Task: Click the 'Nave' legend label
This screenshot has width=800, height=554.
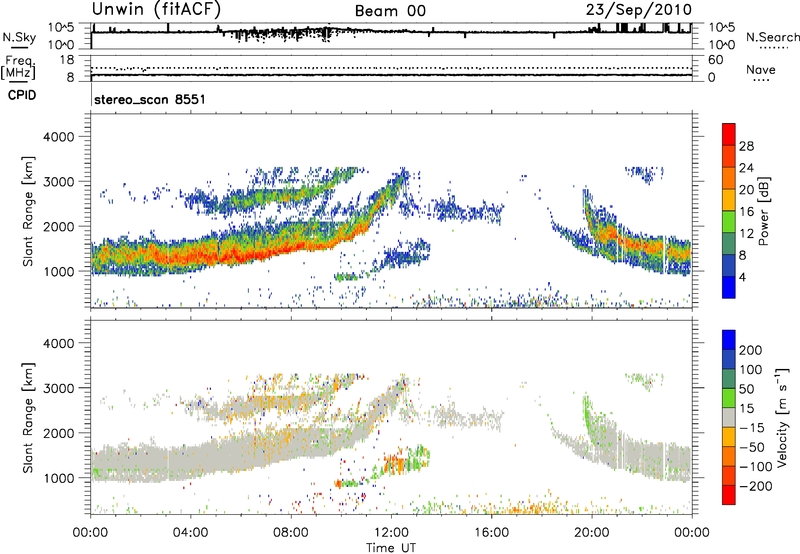Action: pos(761,69)
